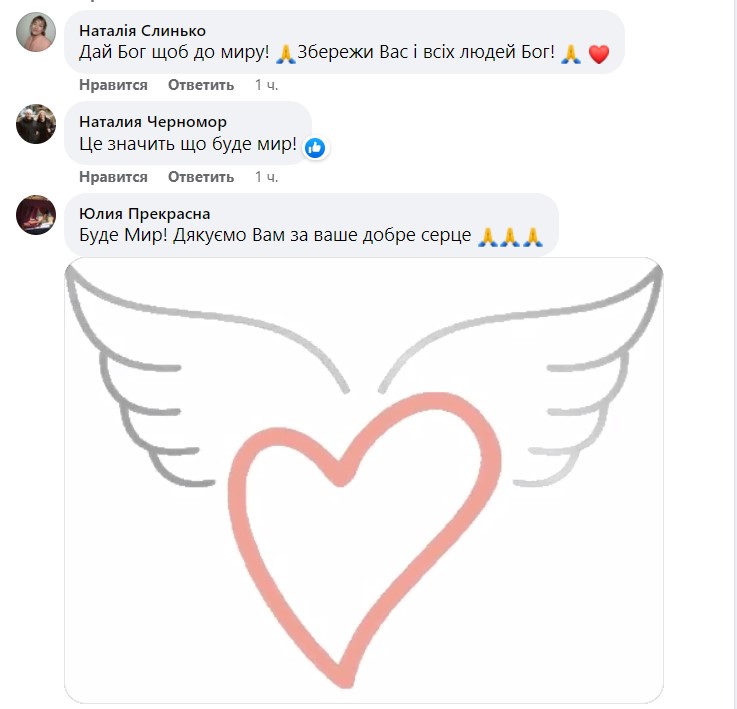
Task: Click the red heart emoji in Слинько's comment
Action: pyautogui.click(x=599, y=54)
